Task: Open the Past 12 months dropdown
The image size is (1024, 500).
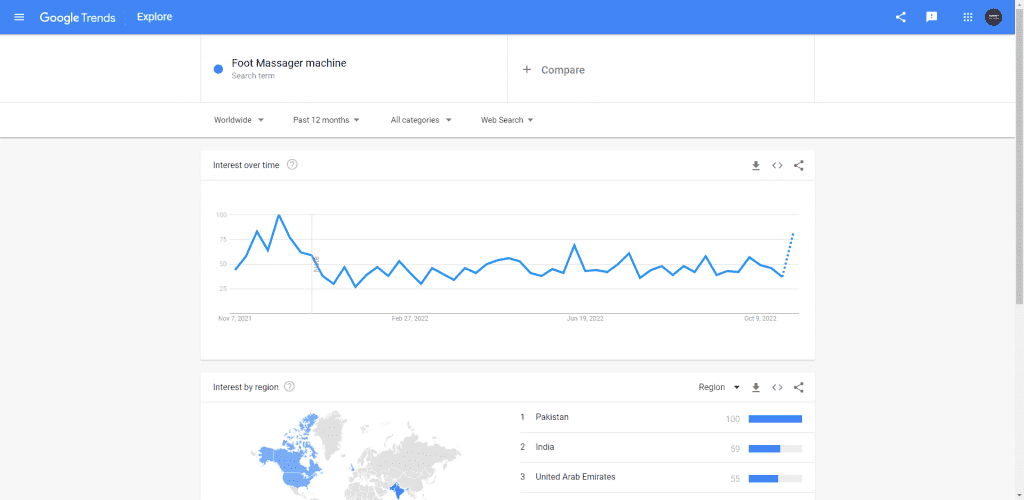Action: [327, 120]
